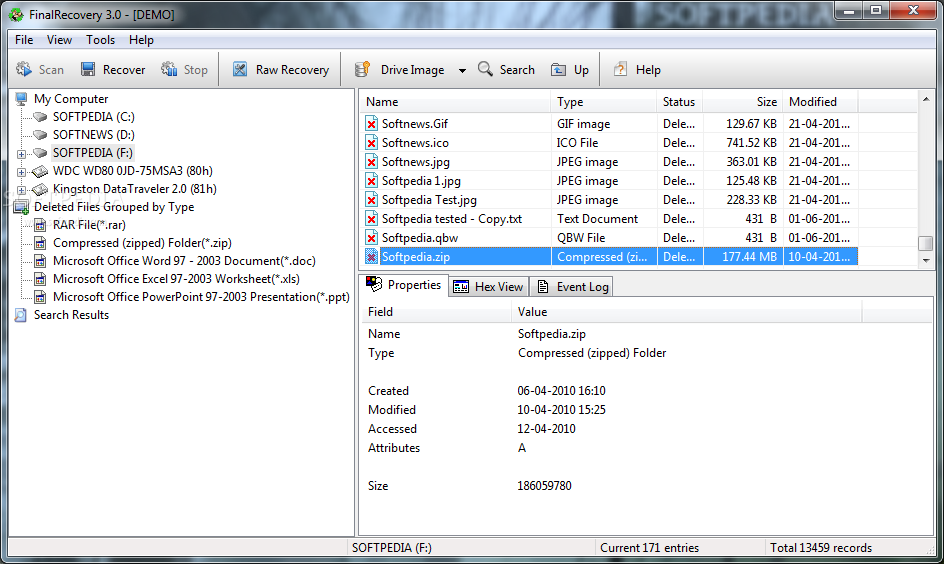Screen dimensions: 944x564
Task: Click the Drive Image icon
Action: click(x=362, y=69)
